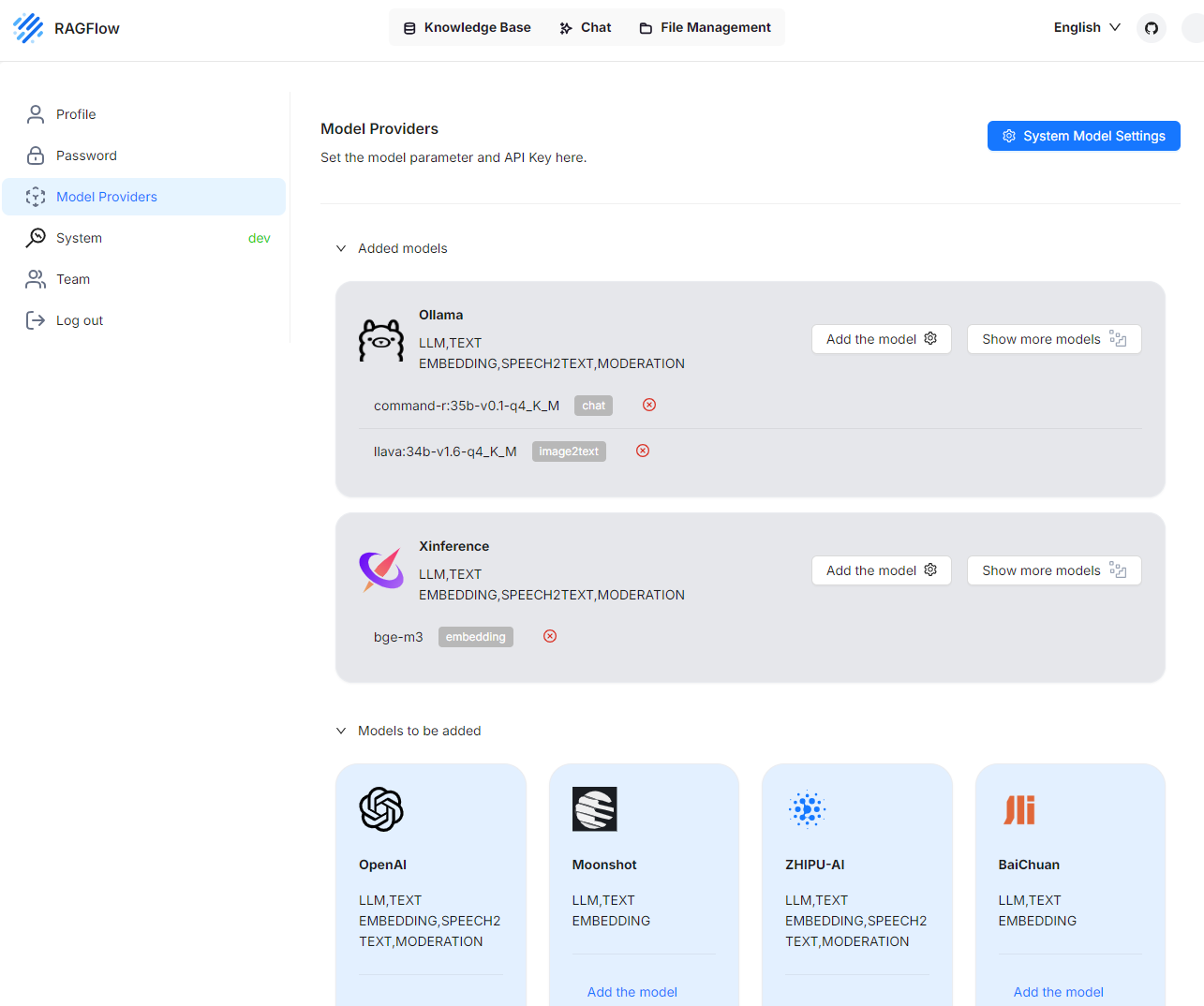
Task: Collapse the Added models section
Action: tap(341, 248)
